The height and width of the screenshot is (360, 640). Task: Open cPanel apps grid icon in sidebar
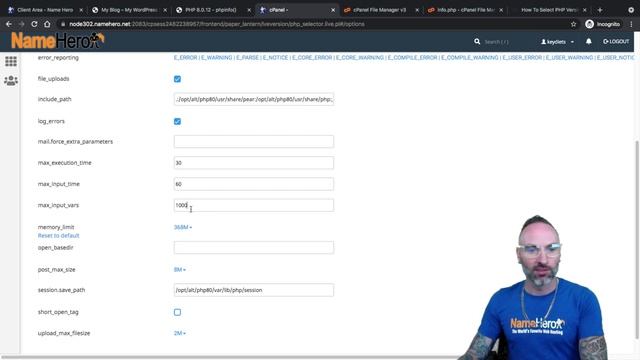pyautogui.click(x=11, y=61)
